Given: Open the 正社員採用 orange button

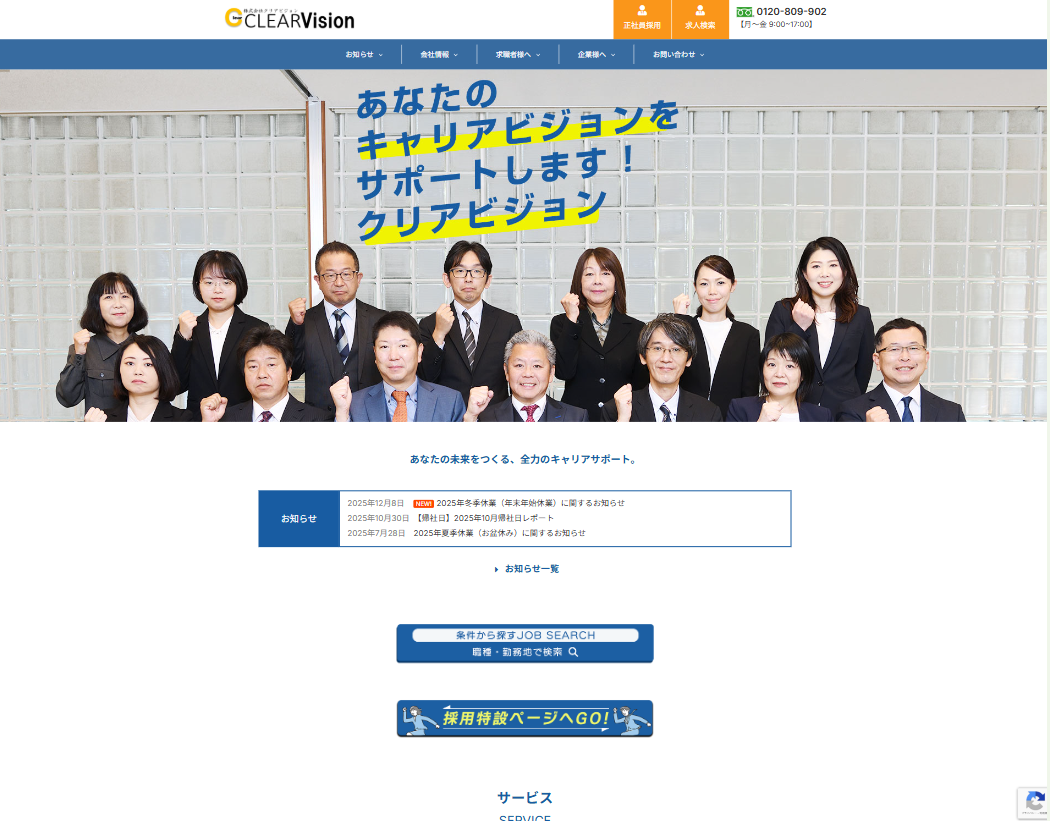Looking at the screenshot, I should [x=642, y=19].
